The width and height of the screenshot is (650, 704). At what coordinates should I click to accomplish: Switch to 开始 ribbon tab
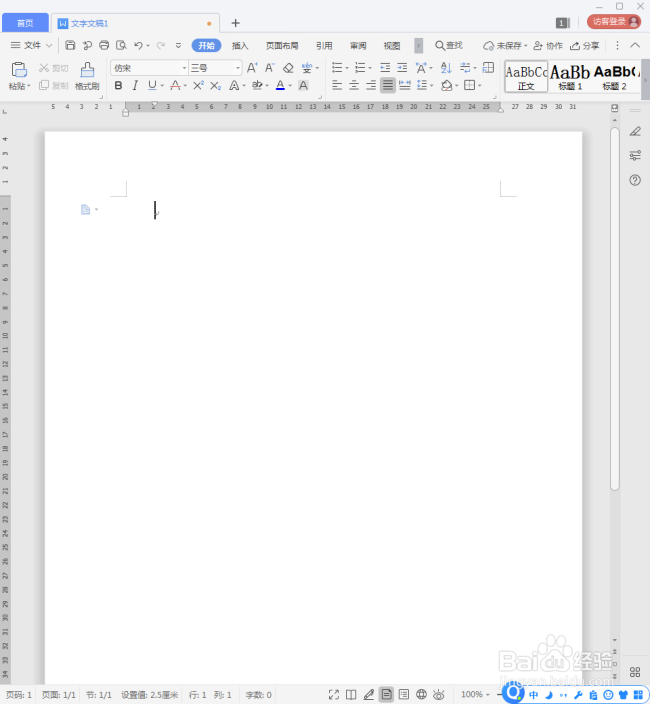point(206,45)
